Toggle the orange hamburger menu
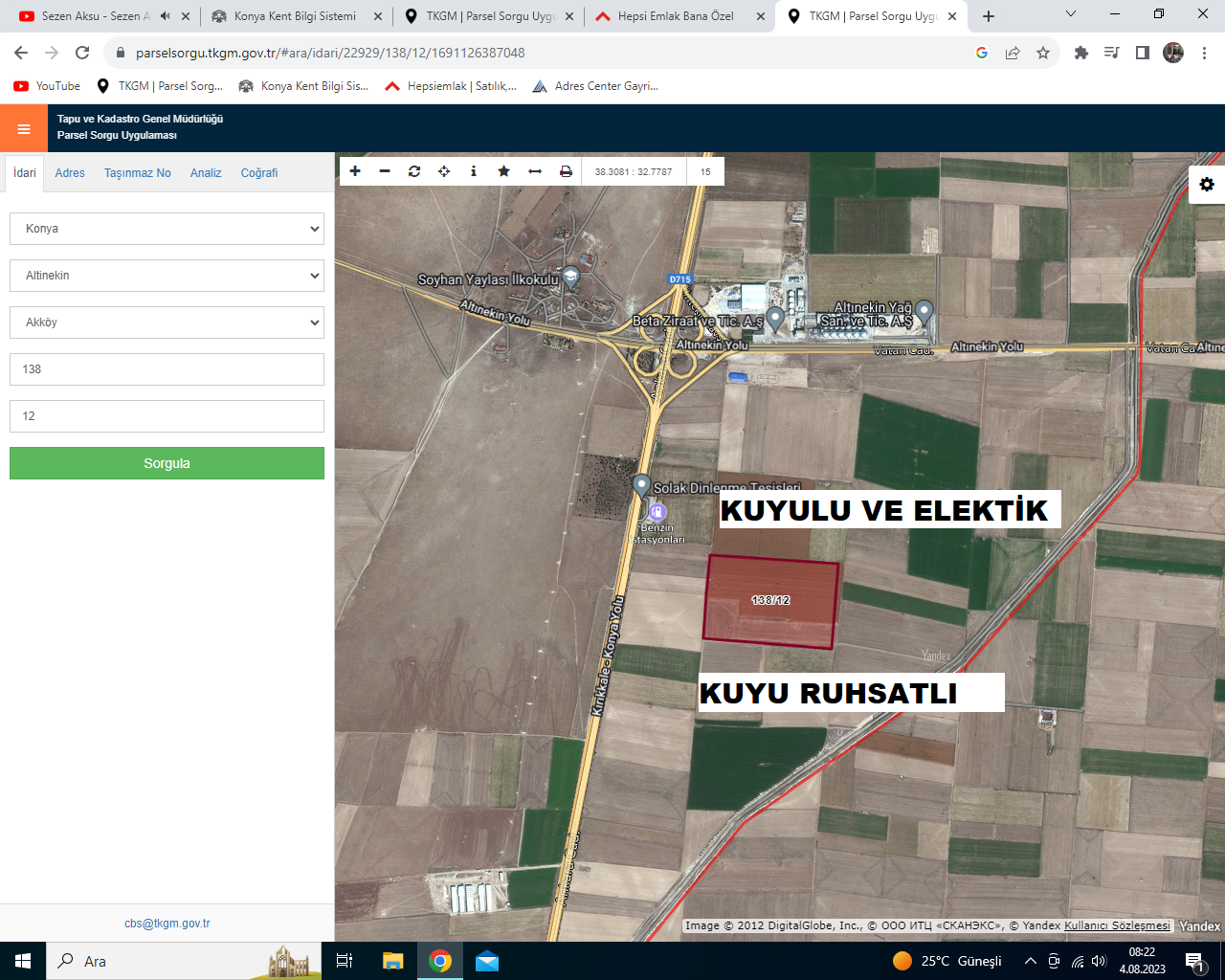The height and width of the screenshot is (980, 1225). coord(24,129)
